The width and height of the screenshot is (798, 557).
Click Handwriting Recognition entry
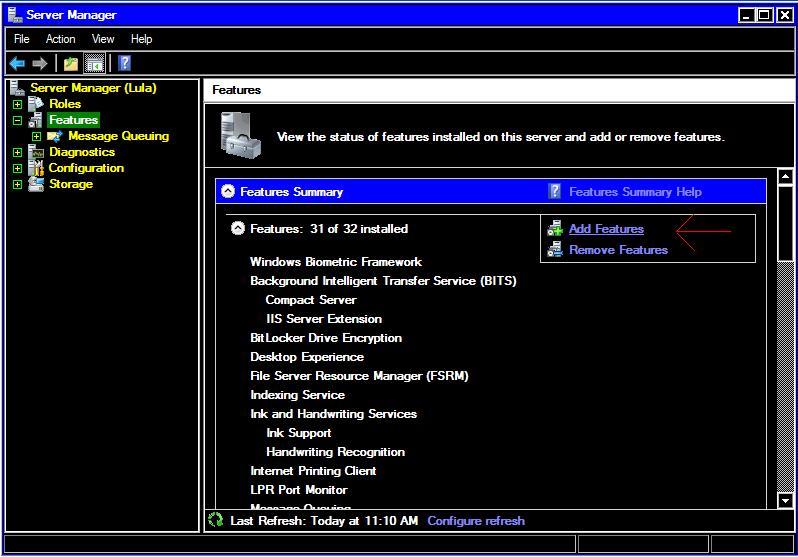[x=335, y=452]
